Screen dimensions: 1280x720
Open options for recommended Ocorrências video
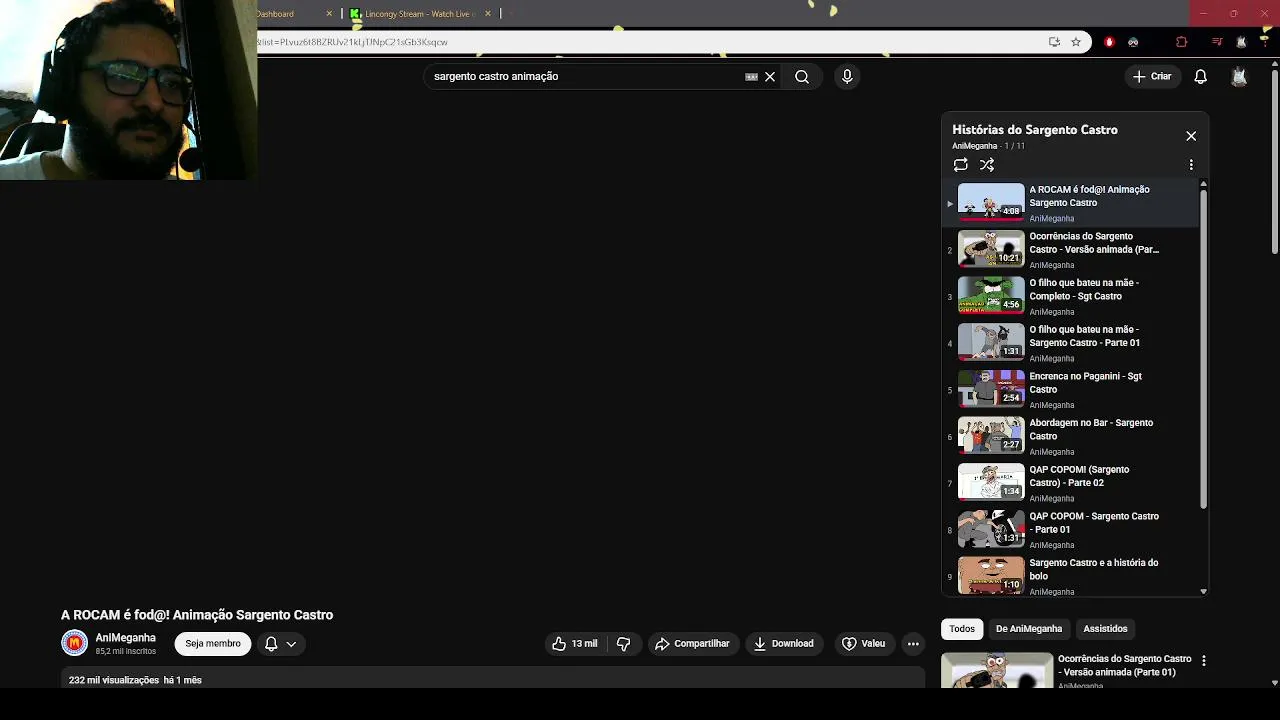click(x=1204, y=661)
